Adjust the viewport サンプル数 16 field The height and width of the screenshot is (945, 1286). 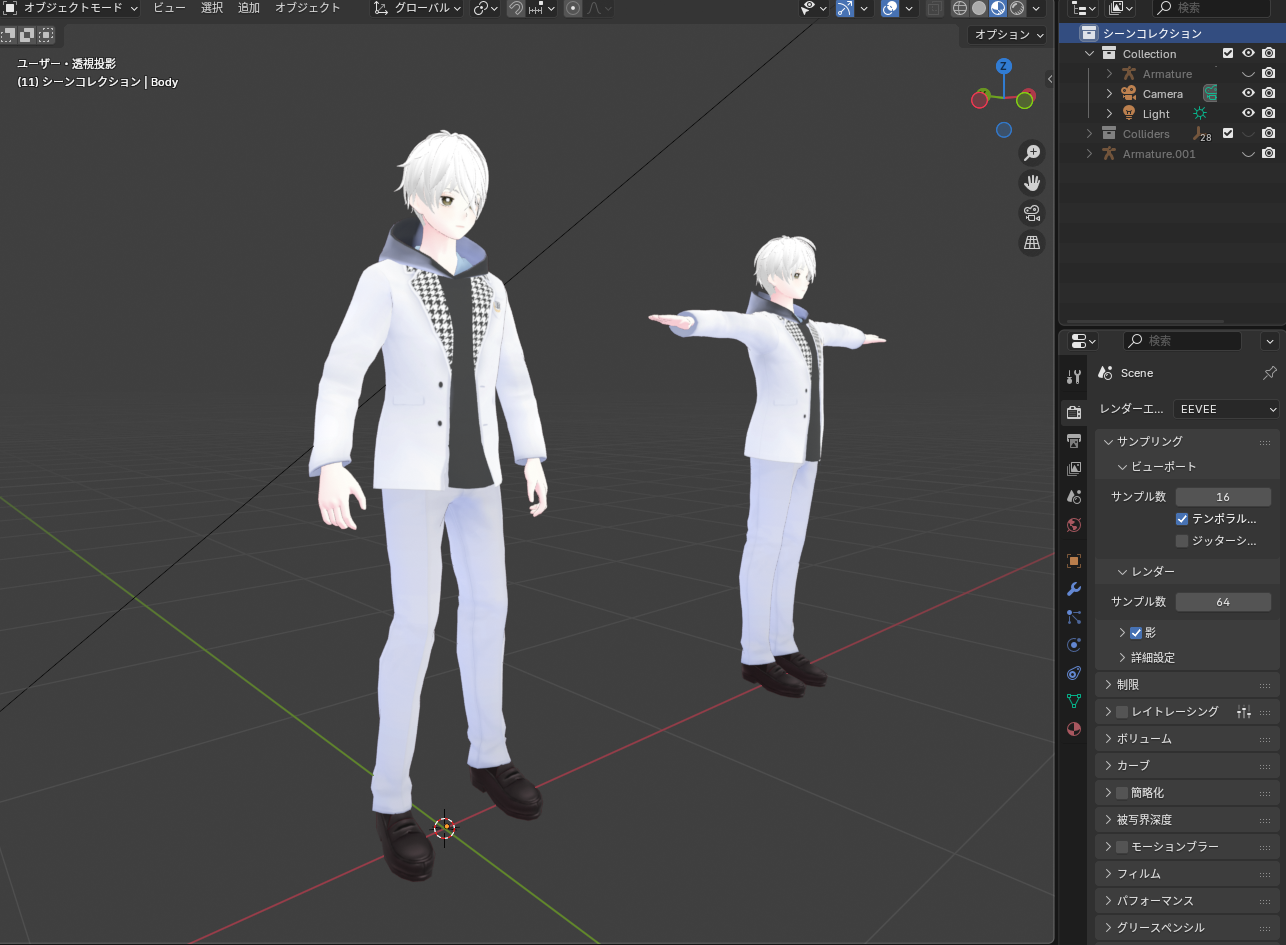click(1223, 497)
